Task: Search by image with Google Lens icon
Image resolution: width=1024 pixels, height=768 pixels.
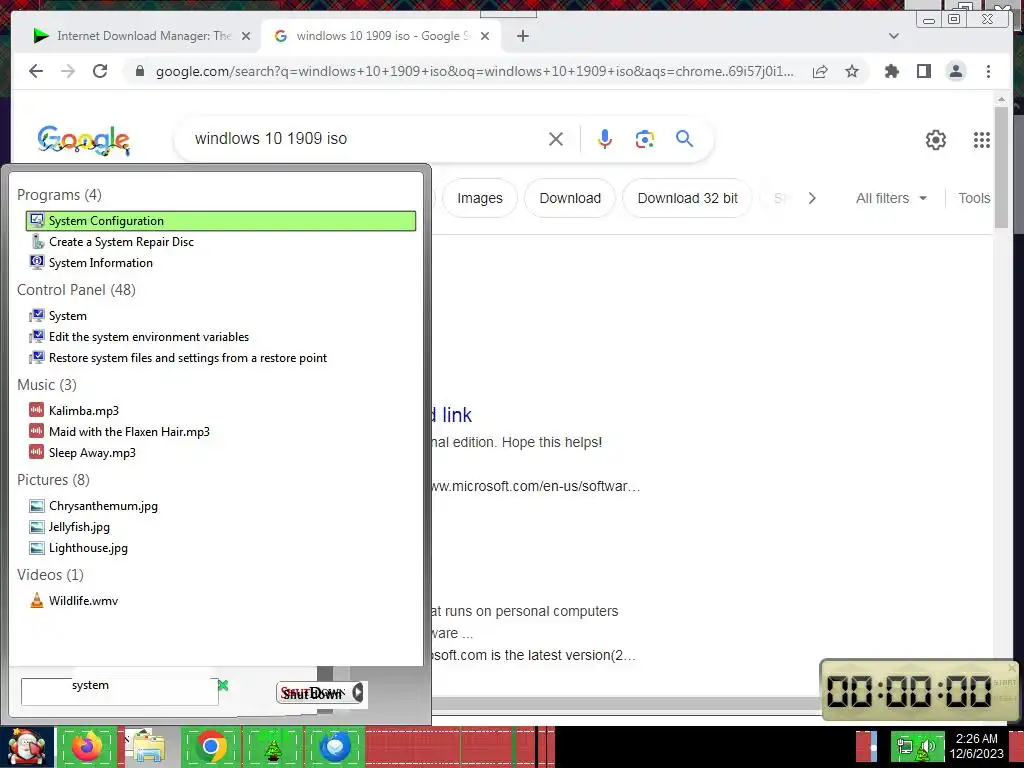Action: [x=645, y=138]
